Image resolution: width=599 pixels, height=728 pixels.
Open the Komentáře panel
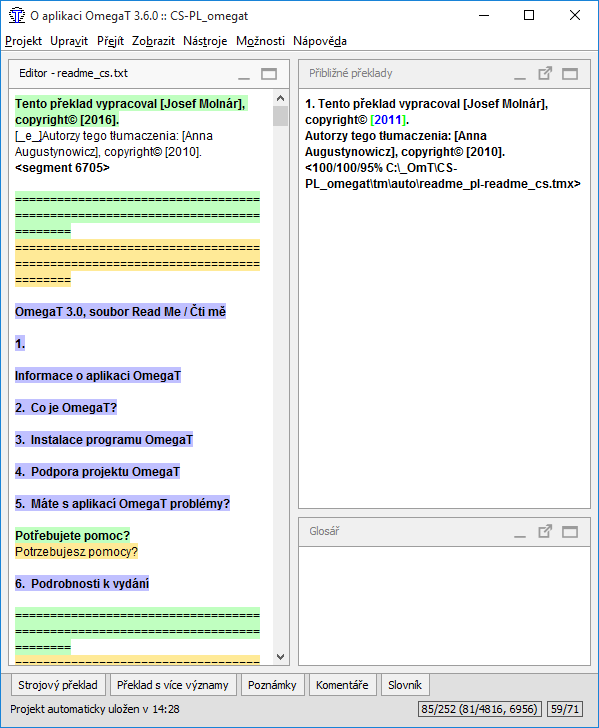[x=342, y=685]
